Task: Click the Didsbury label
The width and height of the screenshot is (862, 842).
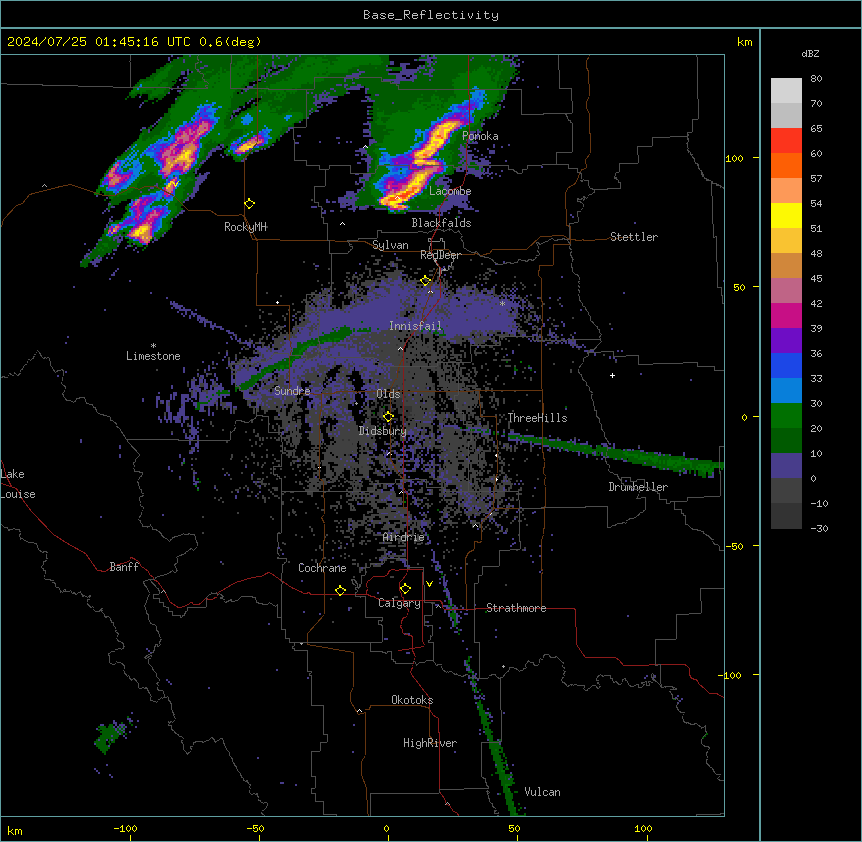Action: tap(383, 431)
